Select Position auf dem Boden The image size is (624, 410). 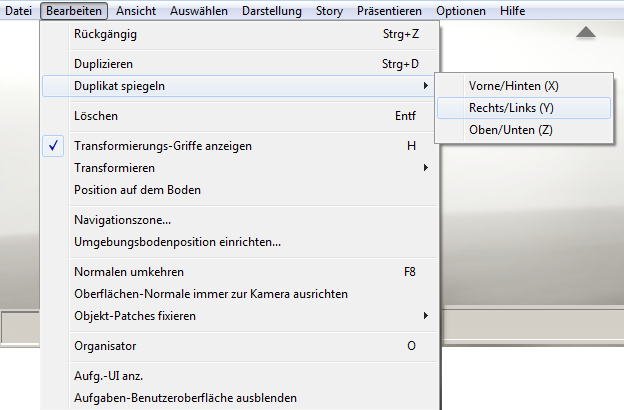(239, 190)
